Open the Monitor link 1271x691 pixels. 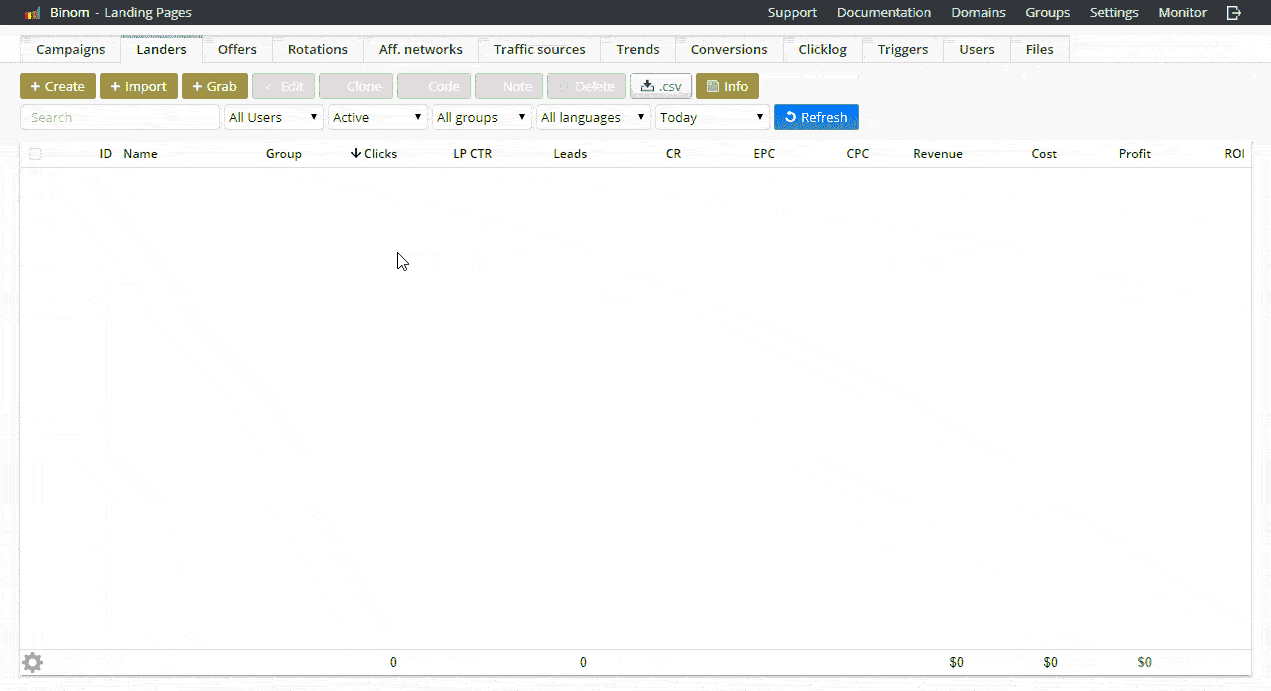1182,13
